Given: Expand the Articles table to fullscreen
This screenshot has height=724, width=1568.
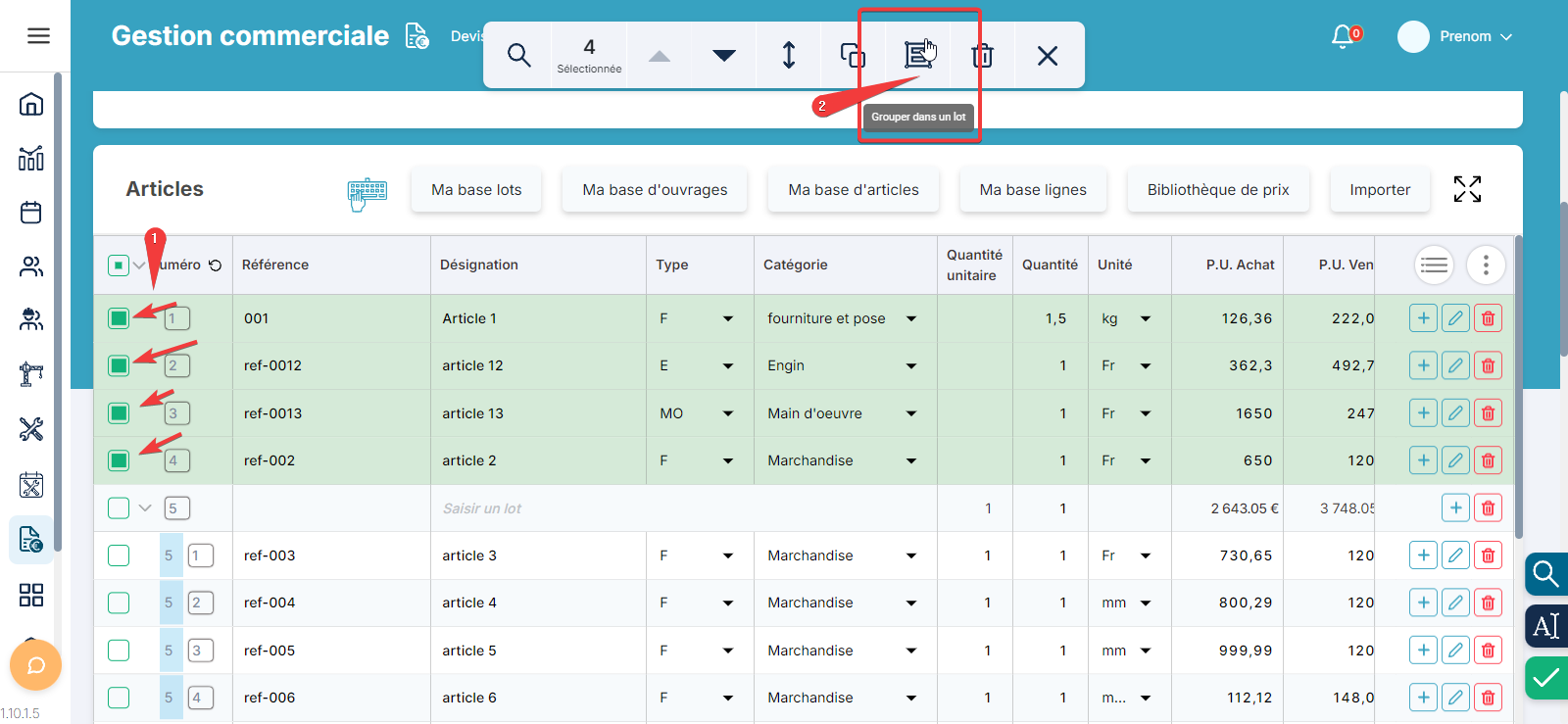Looking at the screenshot, I should click(1467, 189).
